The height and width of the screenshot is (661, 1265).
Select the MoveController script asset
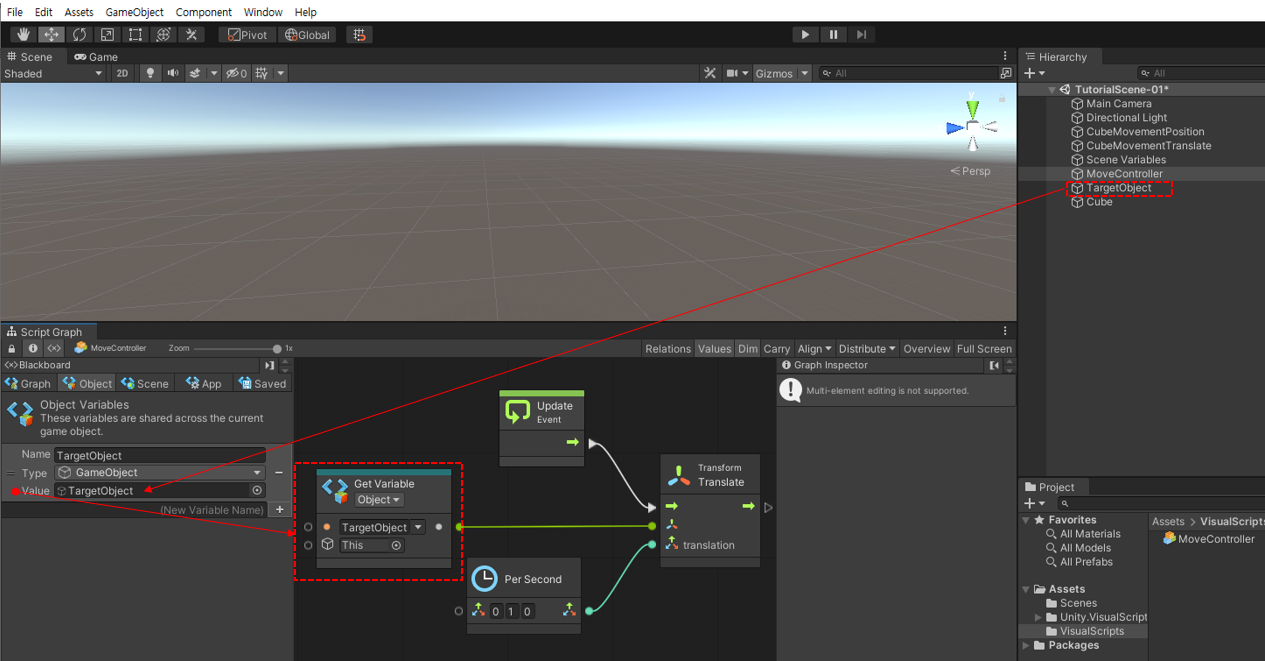coord(1208,538)
